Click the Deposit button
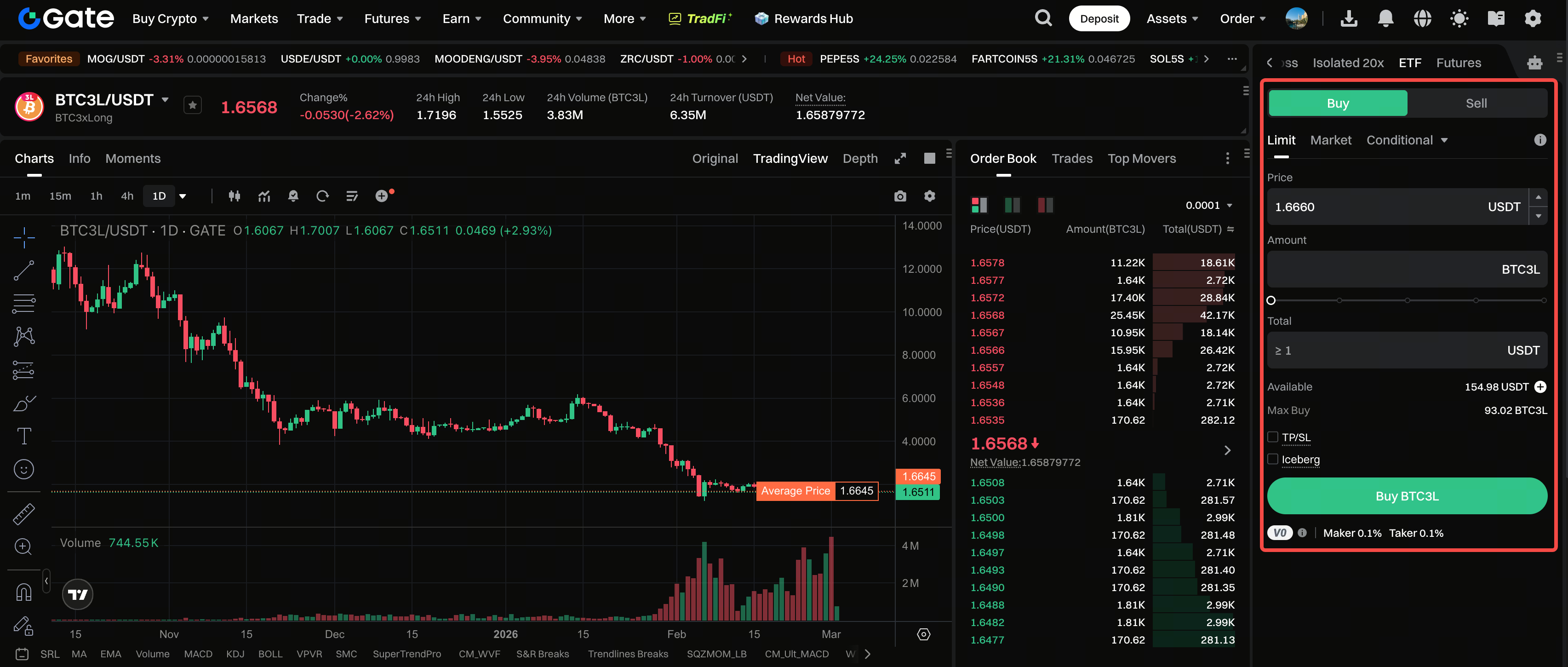Image resolution: width=1568 pixels, height=667 pixels. click(x=1099, y=19)
